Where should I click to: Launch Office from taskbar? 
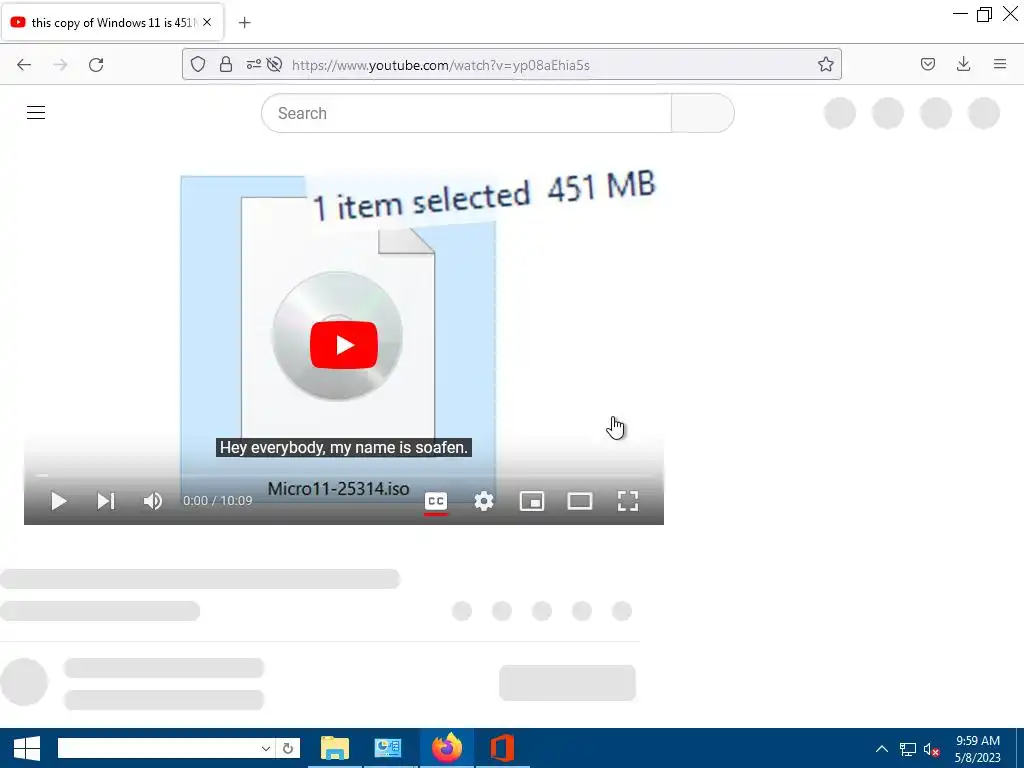pyautogui.click(x=502, y=748)
